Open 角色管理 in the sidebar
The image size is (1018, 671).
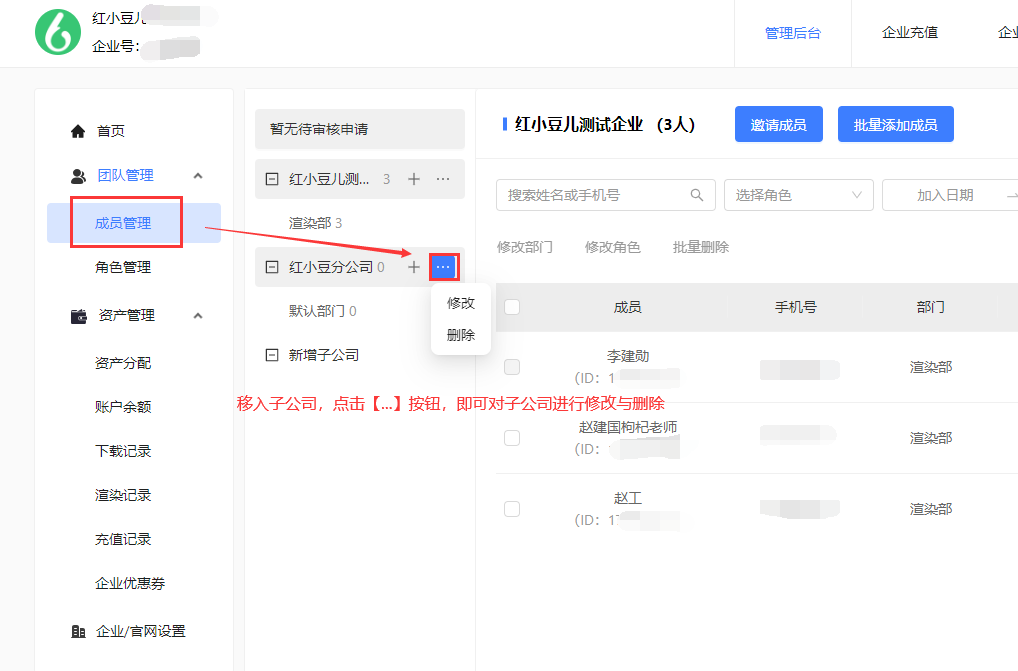[x=123, y=267]
